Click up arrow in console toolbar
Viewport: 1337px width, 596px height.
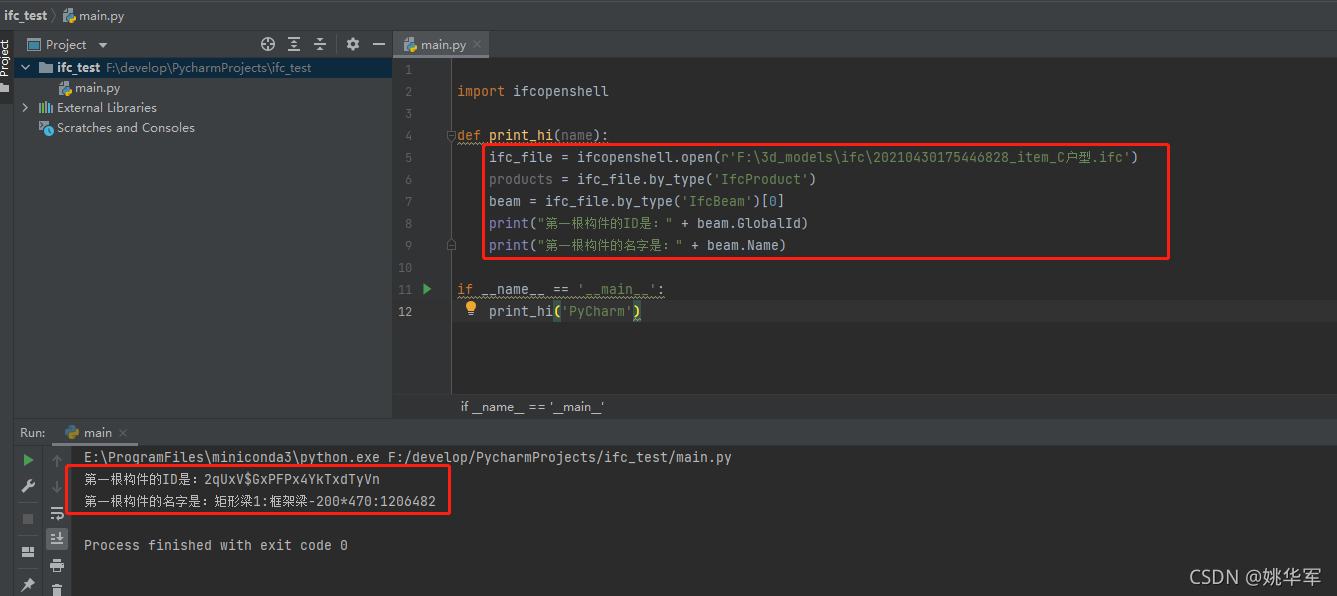pyautogui.click(x=57, y=460)
